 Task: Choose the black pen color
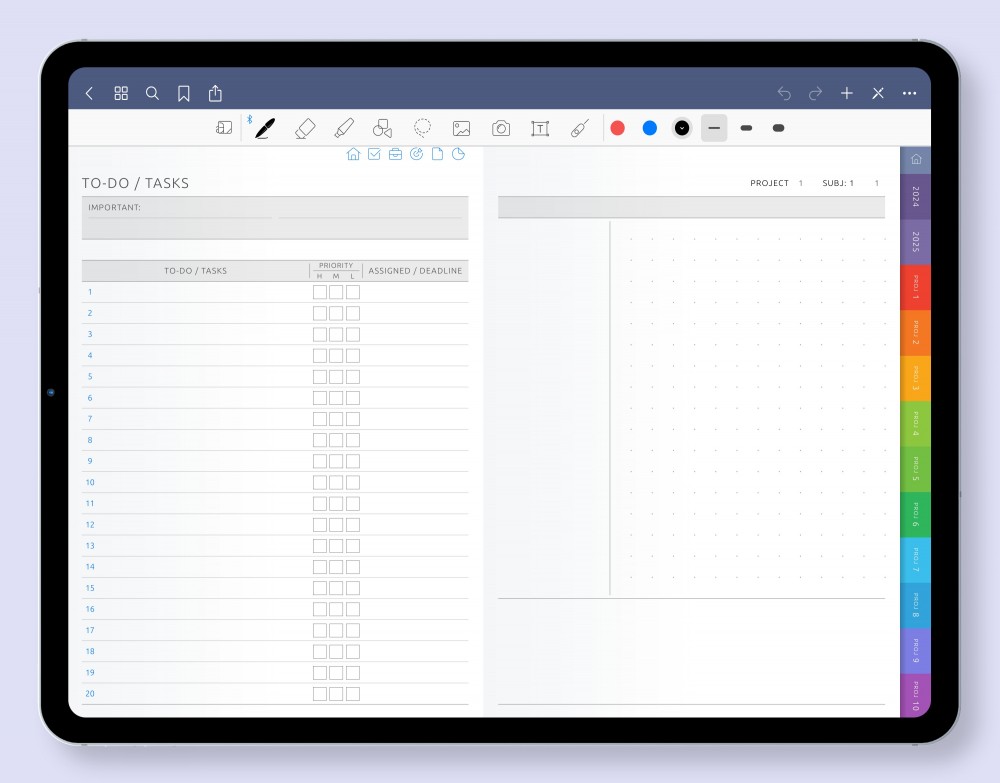tap(682, 128)
